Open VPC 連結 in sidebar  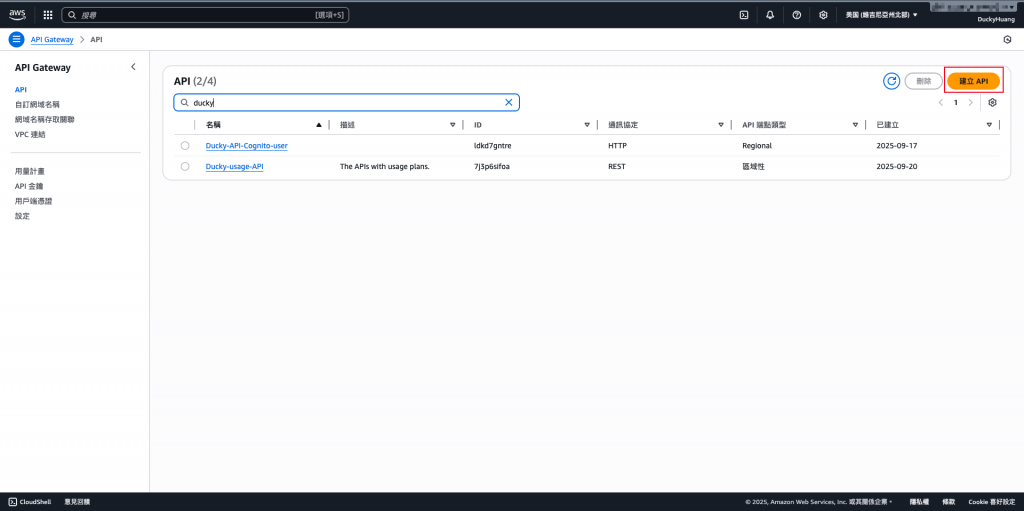pos(30,135)
